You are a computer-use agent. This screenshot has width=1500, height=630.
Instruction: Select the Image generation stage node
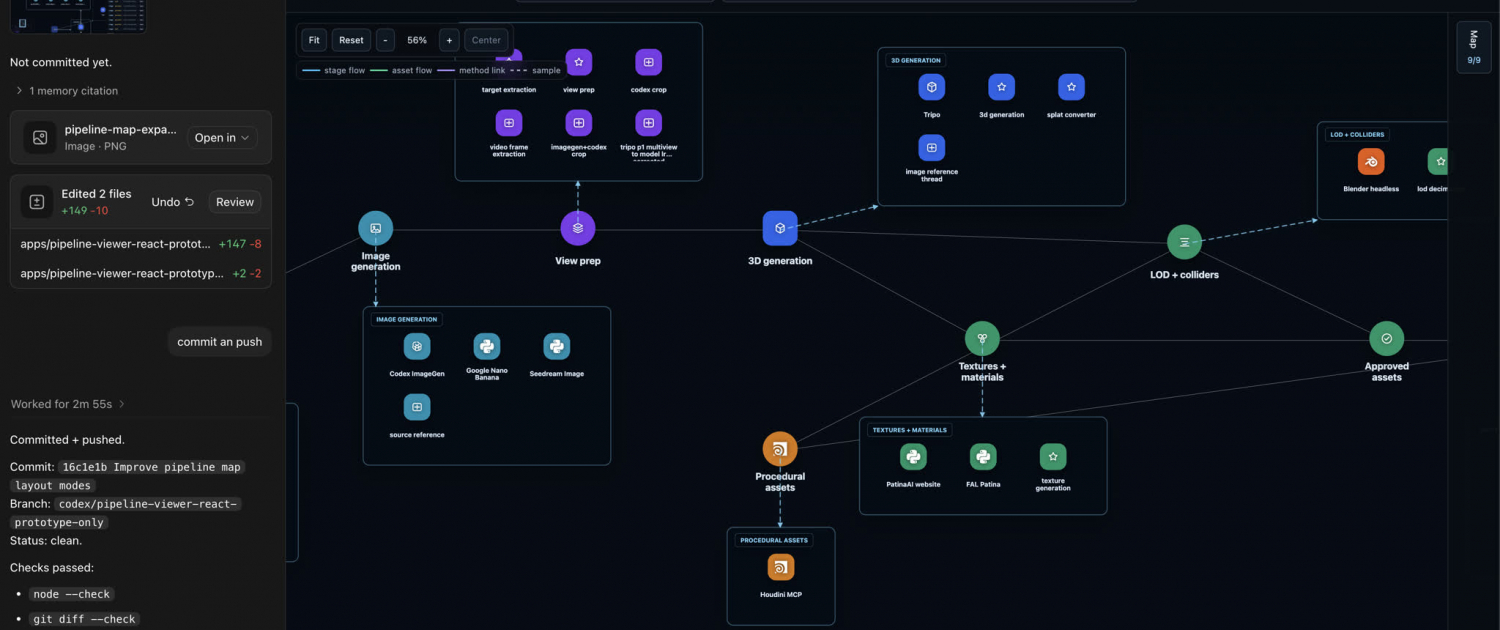[376, 228]
